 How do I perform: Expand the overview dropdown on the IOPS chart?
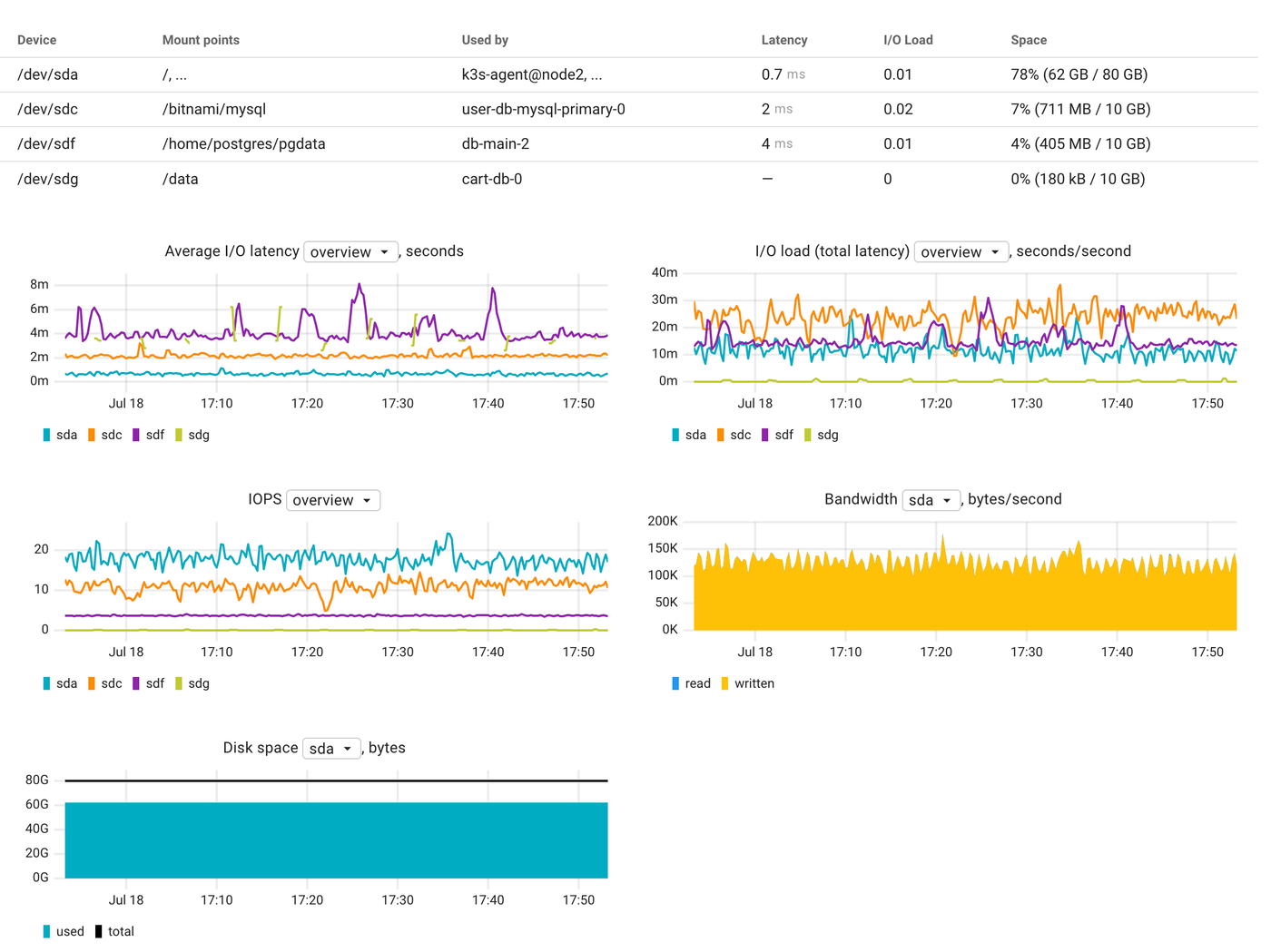(332, 499)
